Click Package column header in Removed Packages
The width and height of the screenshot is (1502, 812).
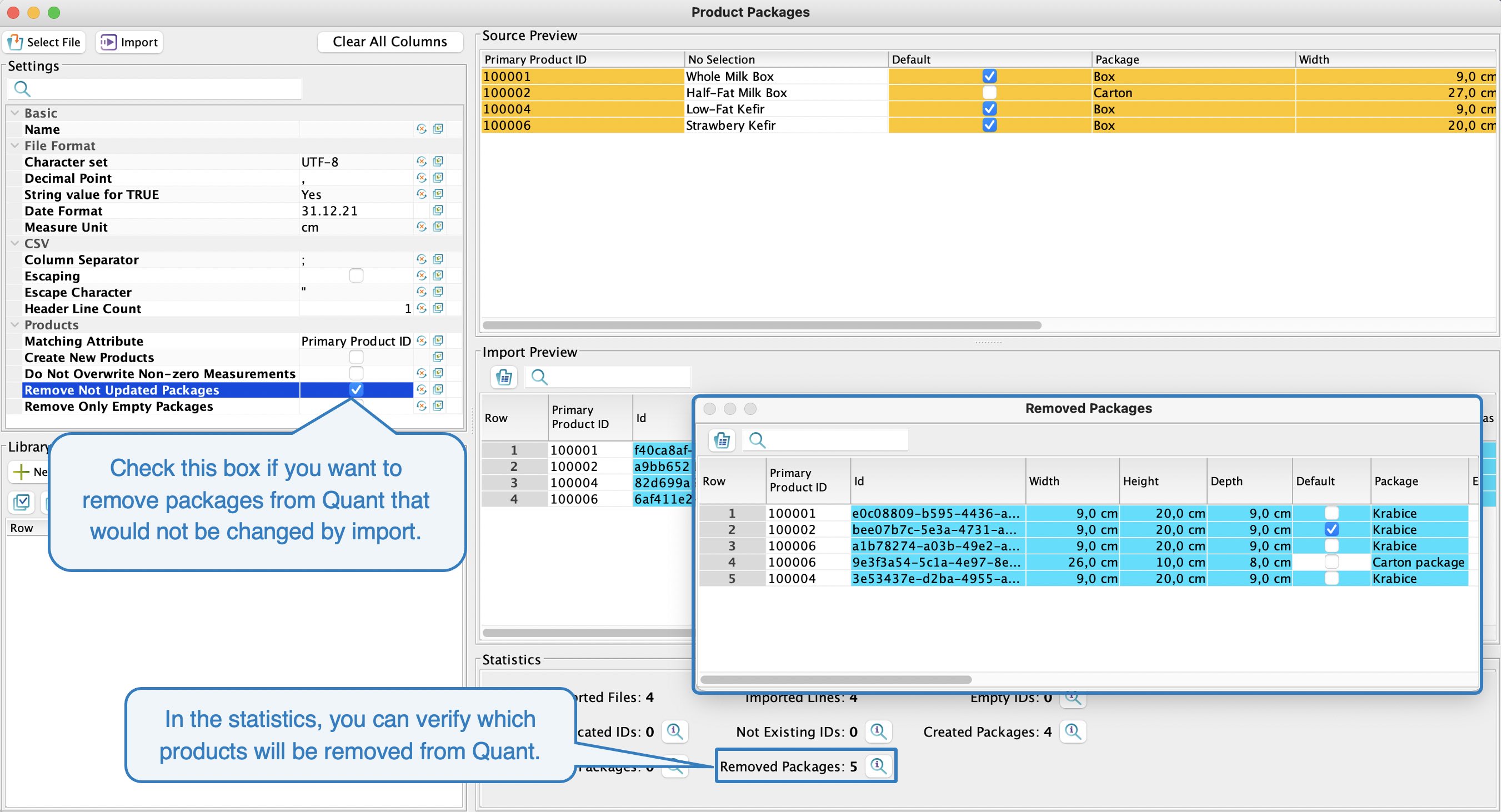click(1419, 481)
